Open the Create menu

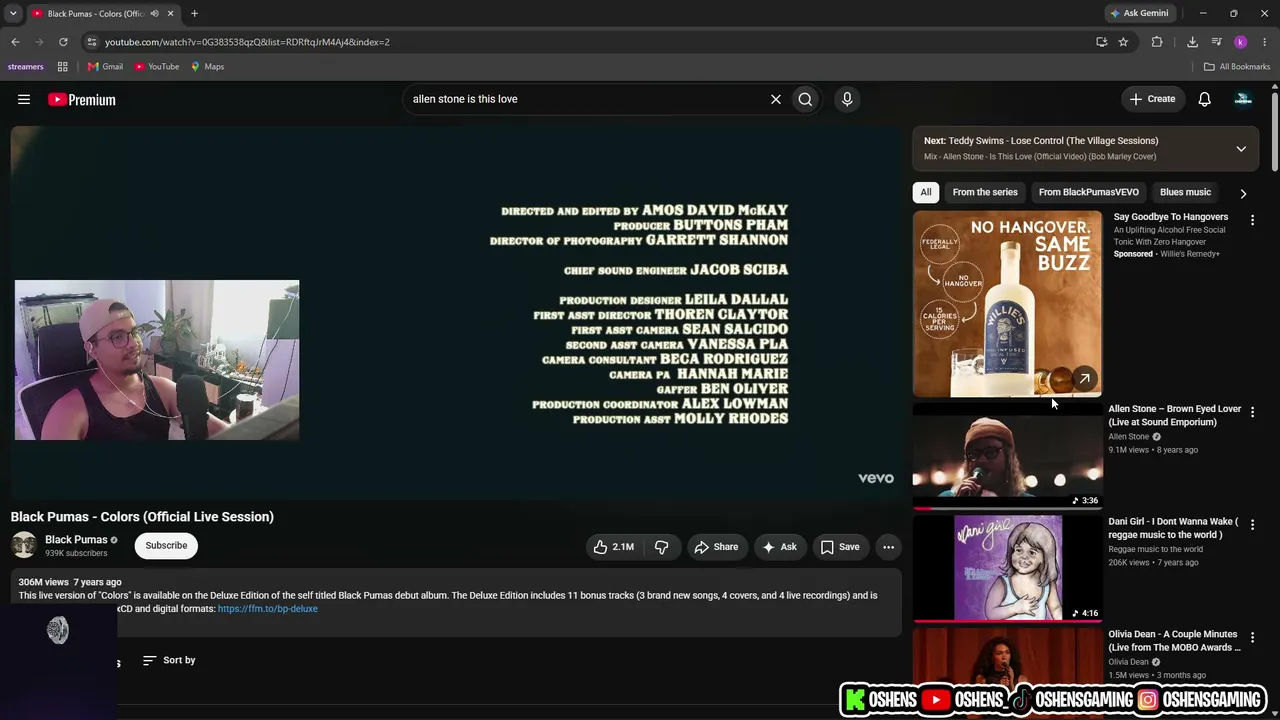pos(1152,99)
